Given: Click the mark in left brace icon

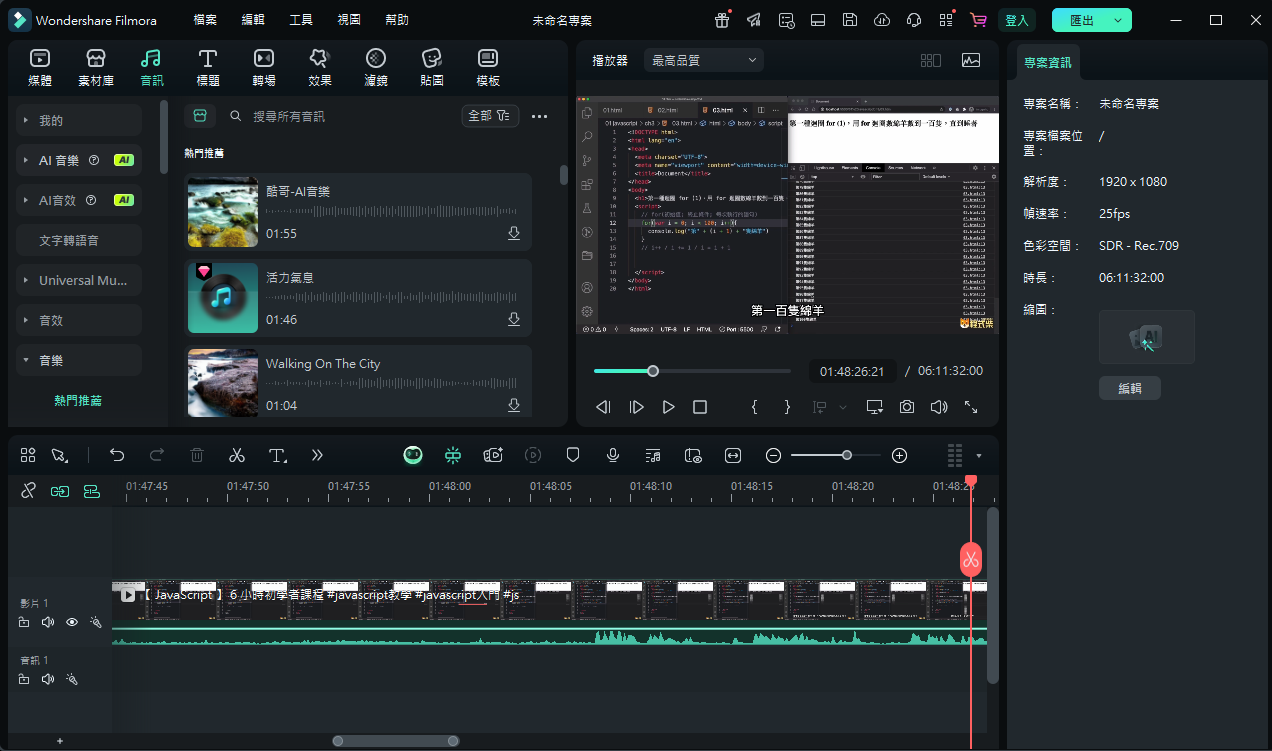Looking at the screenshot, I should tap(755, 407).
